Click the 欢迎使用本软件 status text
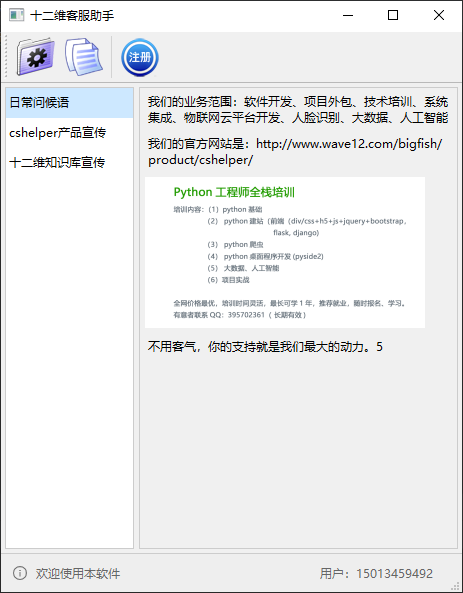Image resolution: width=463 pixels, height=593 pixels. [x=78, y=573]
